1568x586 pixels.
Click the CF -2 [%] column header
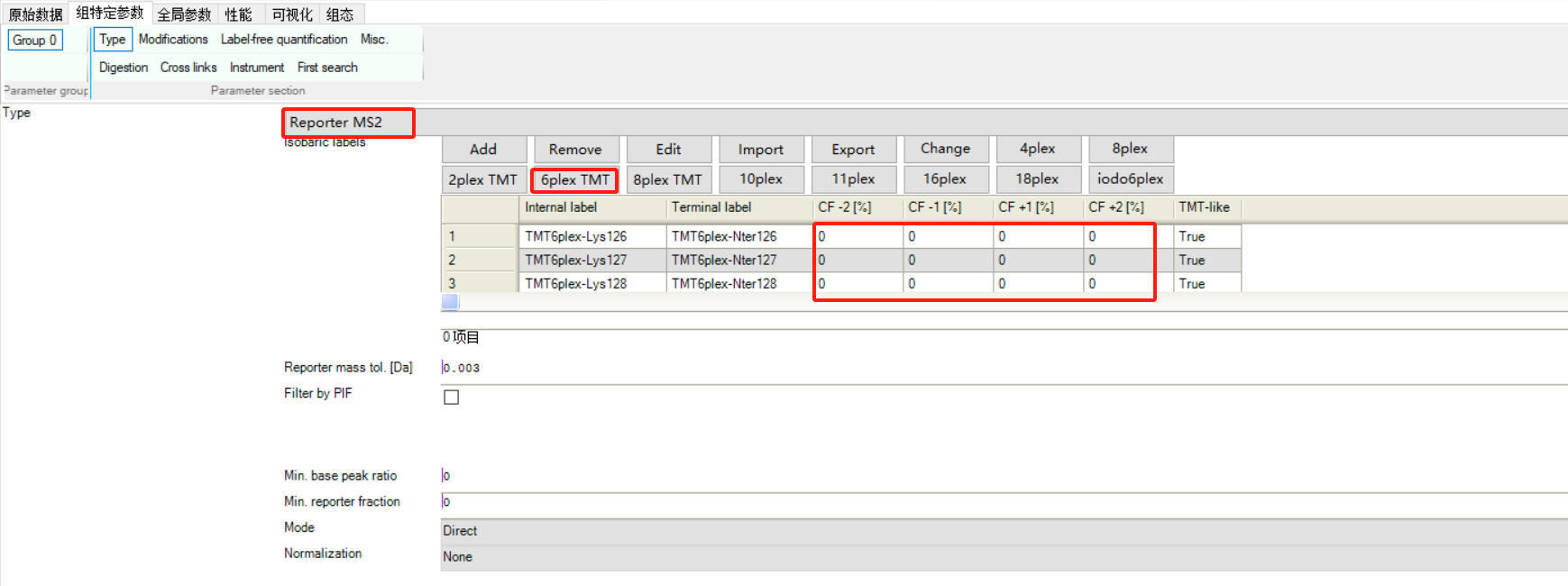(x=858, y=207)
